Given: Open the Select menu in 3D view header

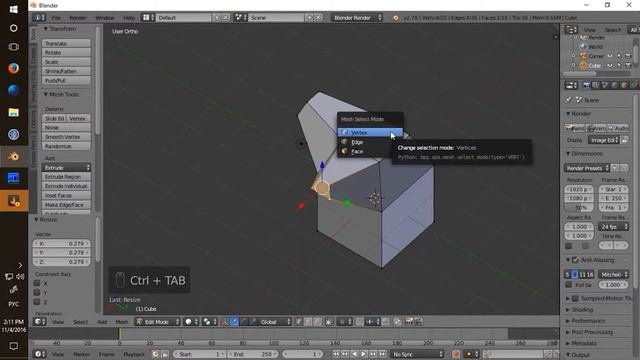Looking at the screenshot, I should tap(80, 322).
